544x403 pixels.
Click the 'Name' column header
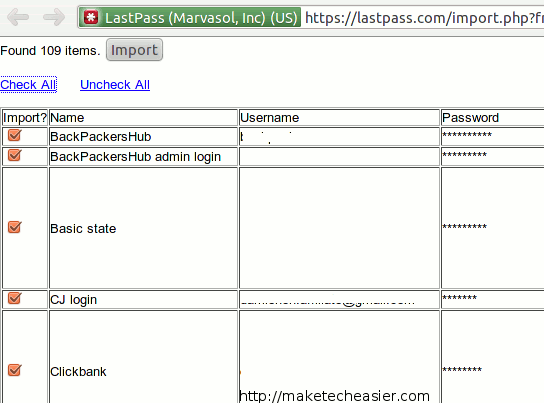pos(143,118)
